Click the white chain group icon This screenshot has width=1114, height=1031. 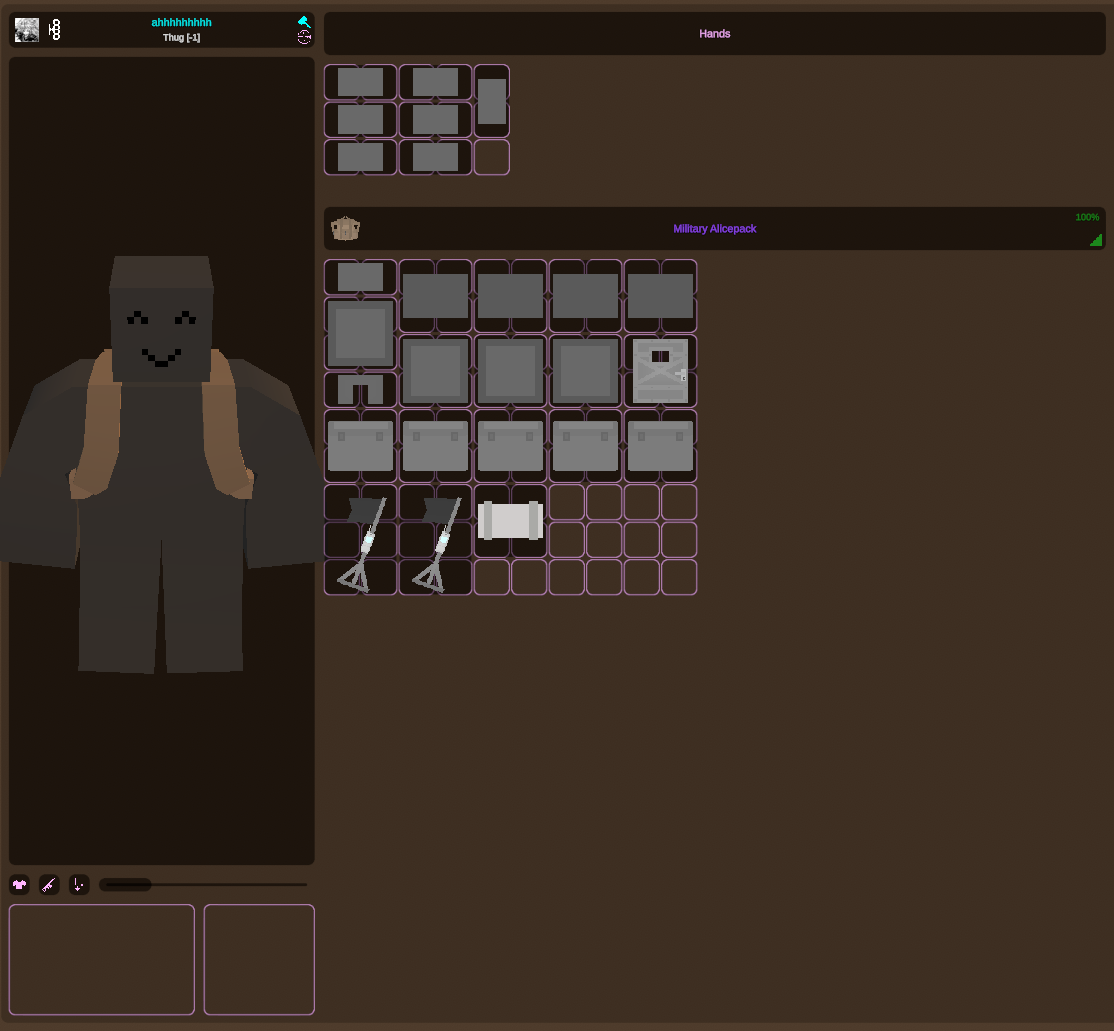(55, 30)
